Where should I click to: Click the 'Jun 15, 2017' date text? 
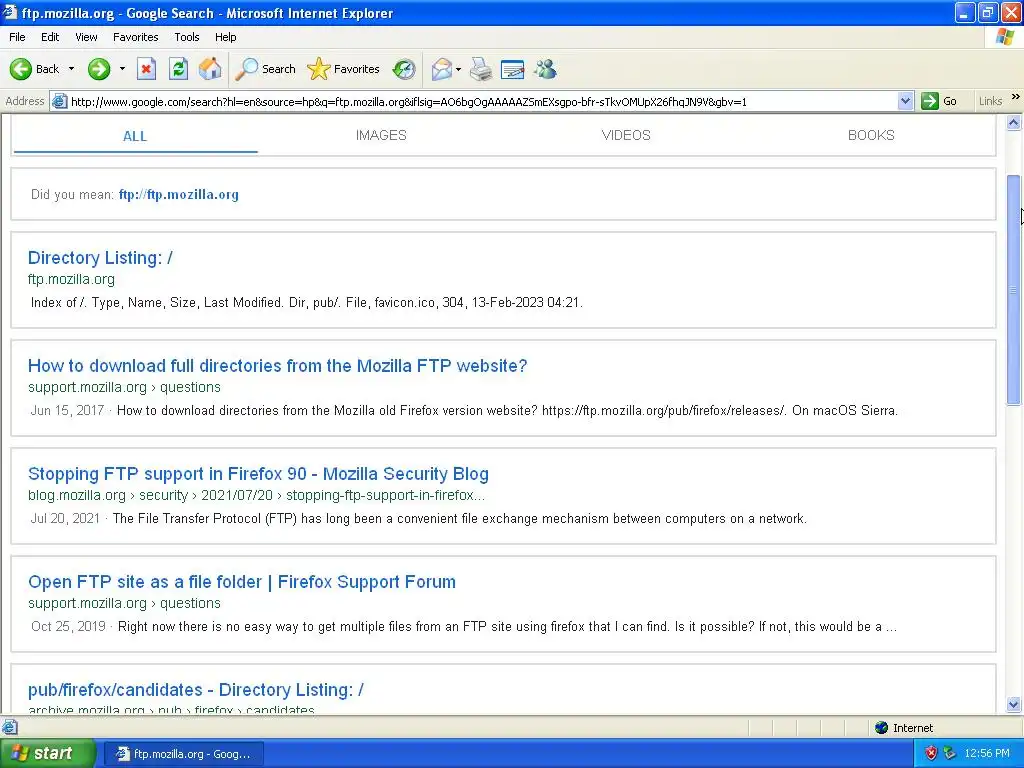67,410
